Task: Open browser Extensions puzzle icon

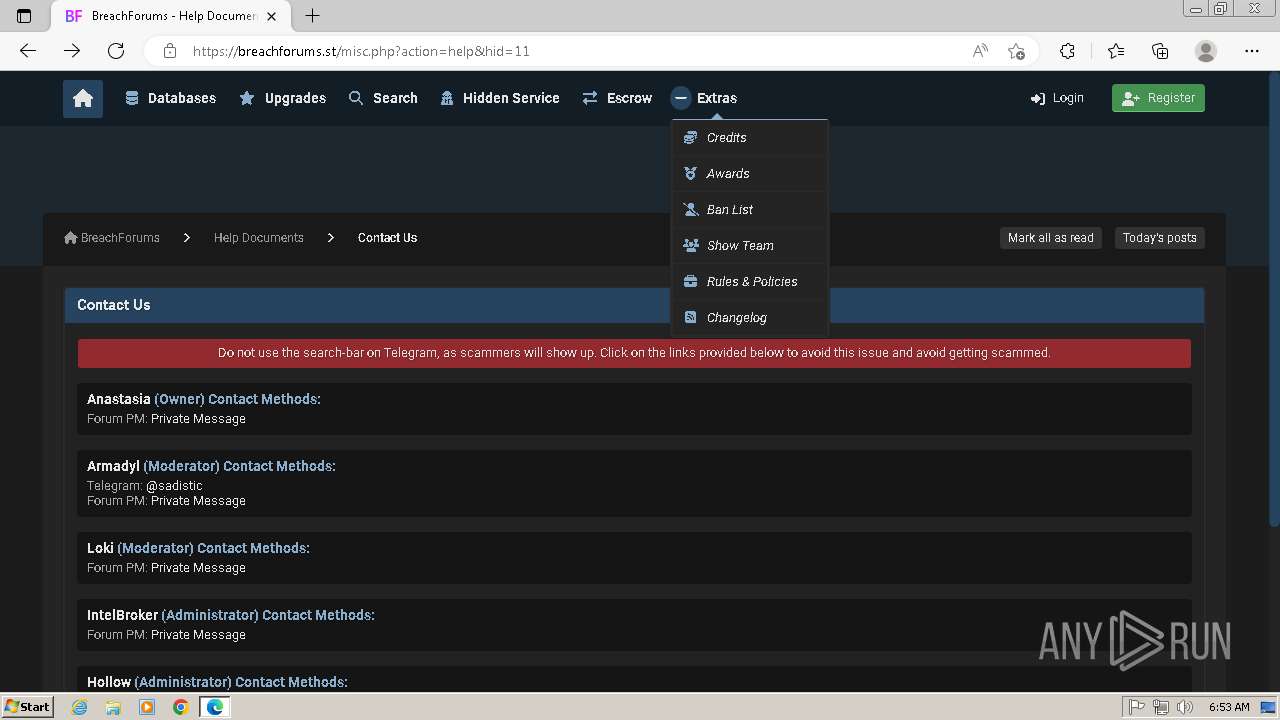Action: click(1067, 51)
